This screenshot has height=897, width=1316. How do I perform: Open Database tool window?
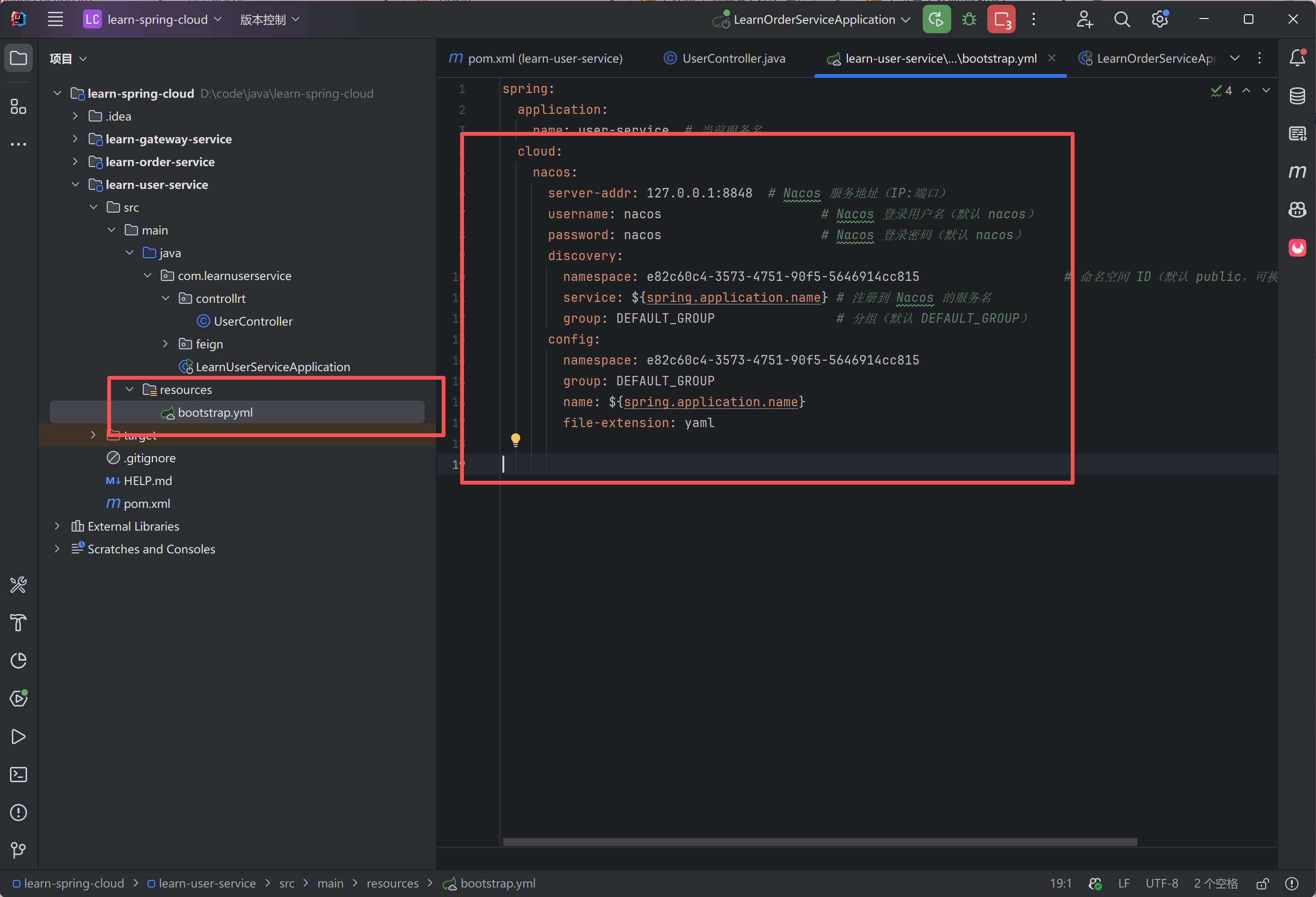point(1297,96)
